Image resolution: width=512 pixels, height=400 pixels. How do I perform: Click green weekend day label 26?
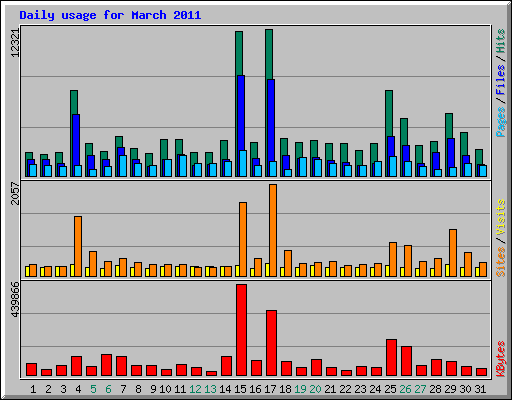405,389
